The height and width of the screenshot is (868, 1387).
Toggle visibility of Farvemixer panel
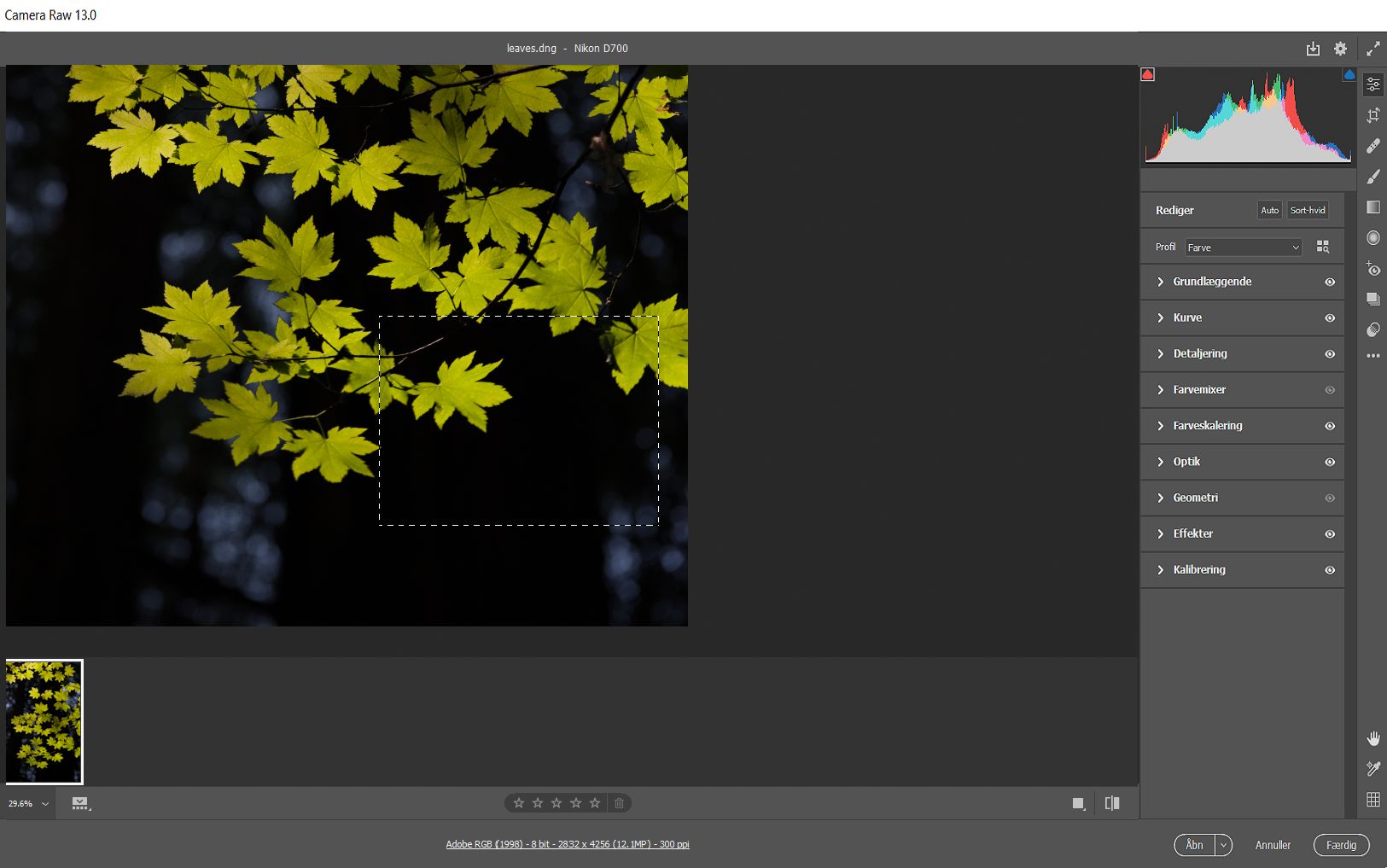[1330, 390]
